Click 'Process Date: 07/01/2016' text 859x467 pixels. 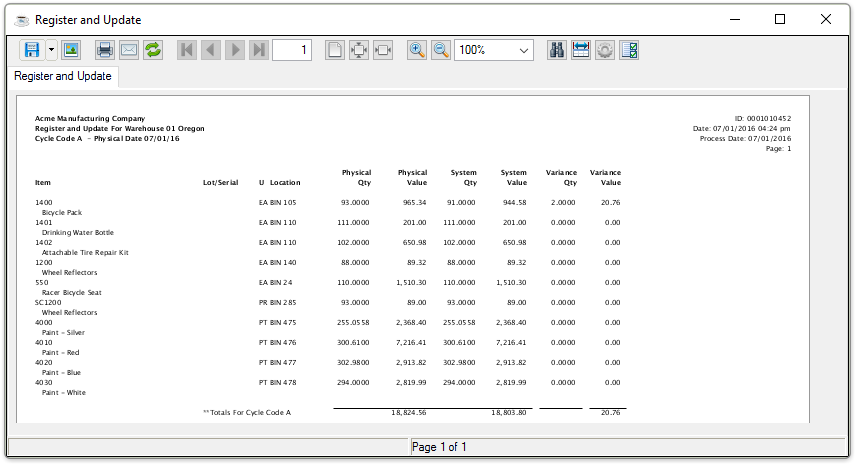pyautogui.click(x=746, y=139)
